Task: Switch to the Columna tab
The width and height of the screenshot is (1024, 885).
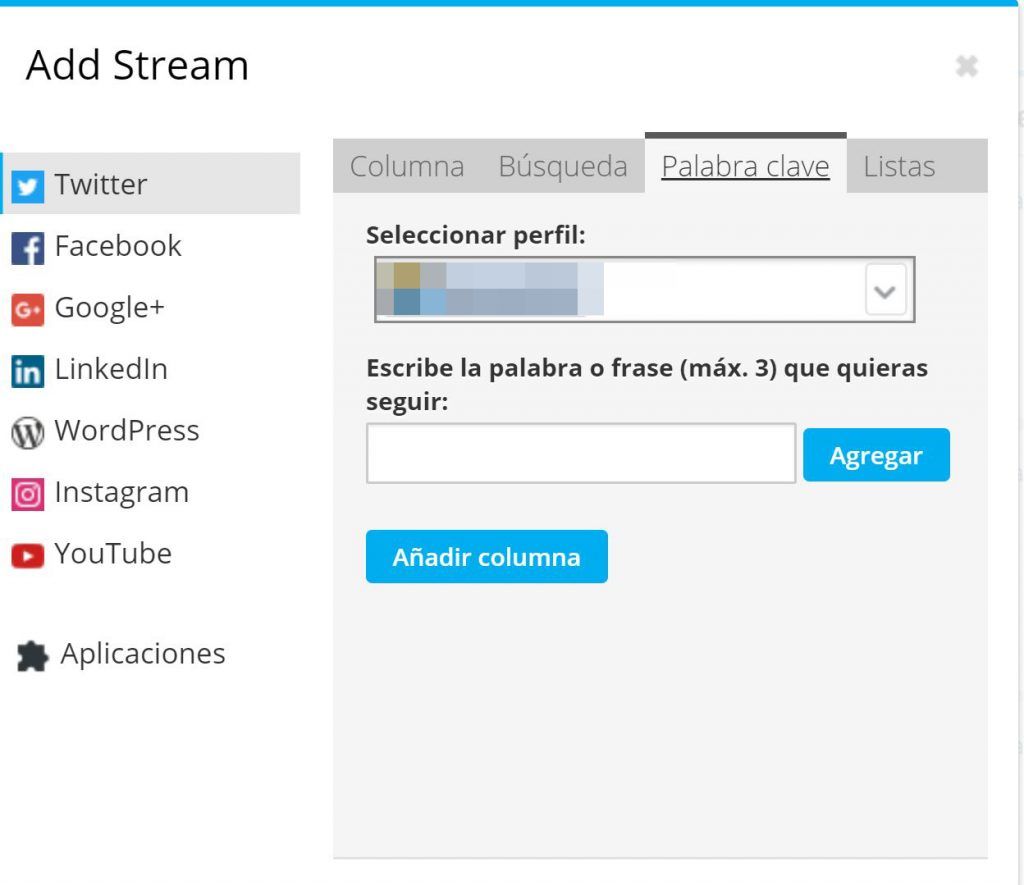Action: [x=407, y=166]
